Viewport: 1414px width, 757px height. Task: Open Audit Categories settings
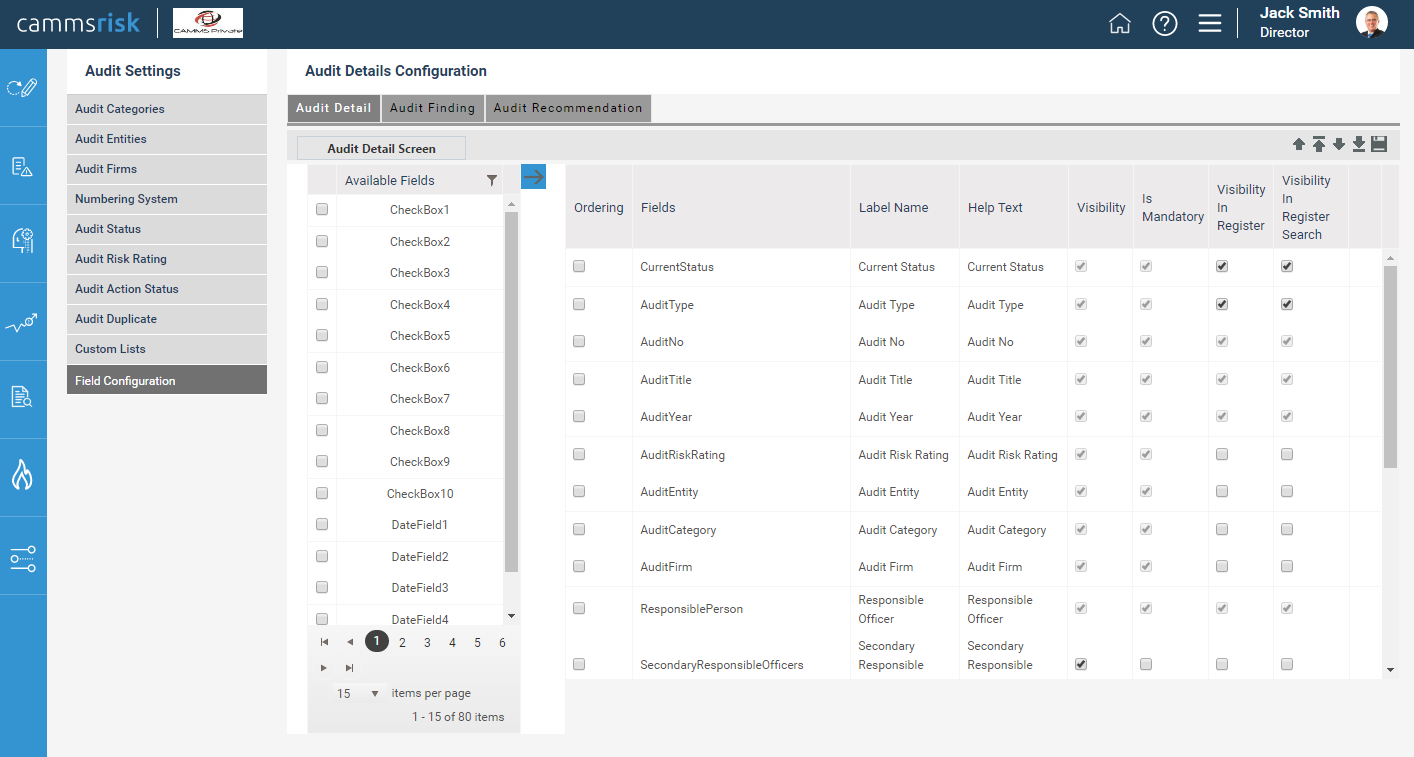167,109
